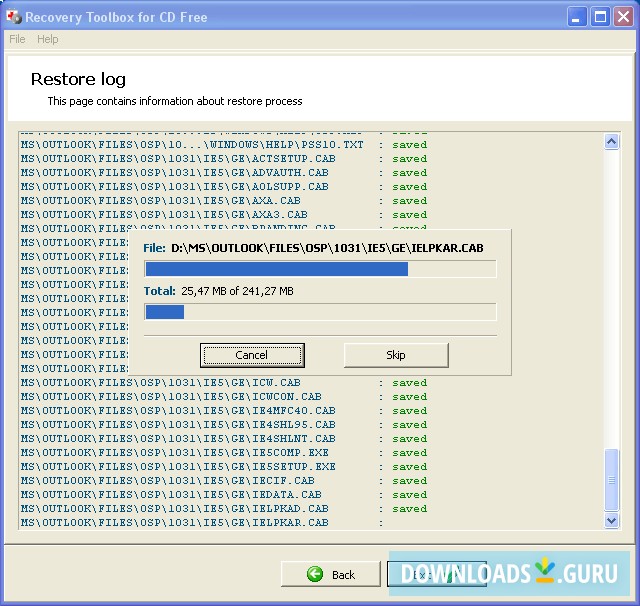Click the total progress bar
640x606 pixels.
point(320,312)
